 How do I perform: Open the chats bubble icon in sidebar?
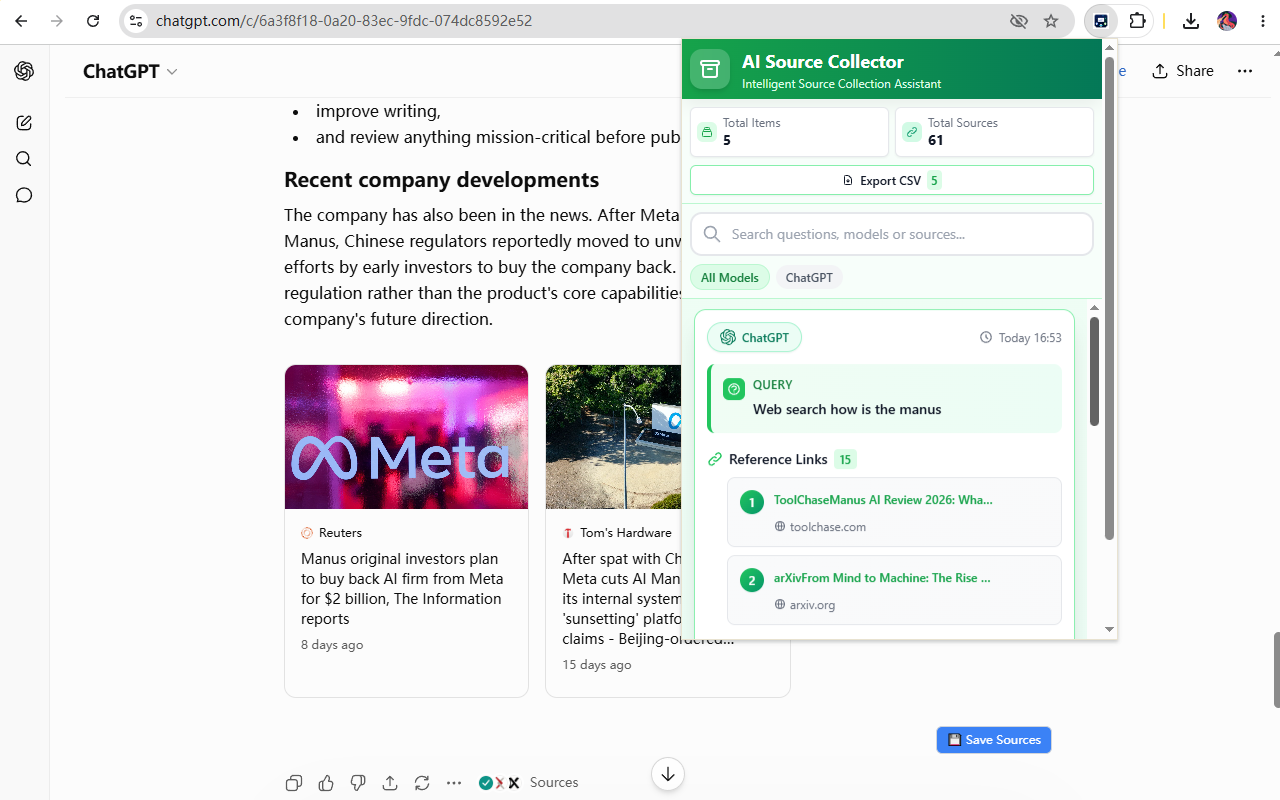(24, 195)
